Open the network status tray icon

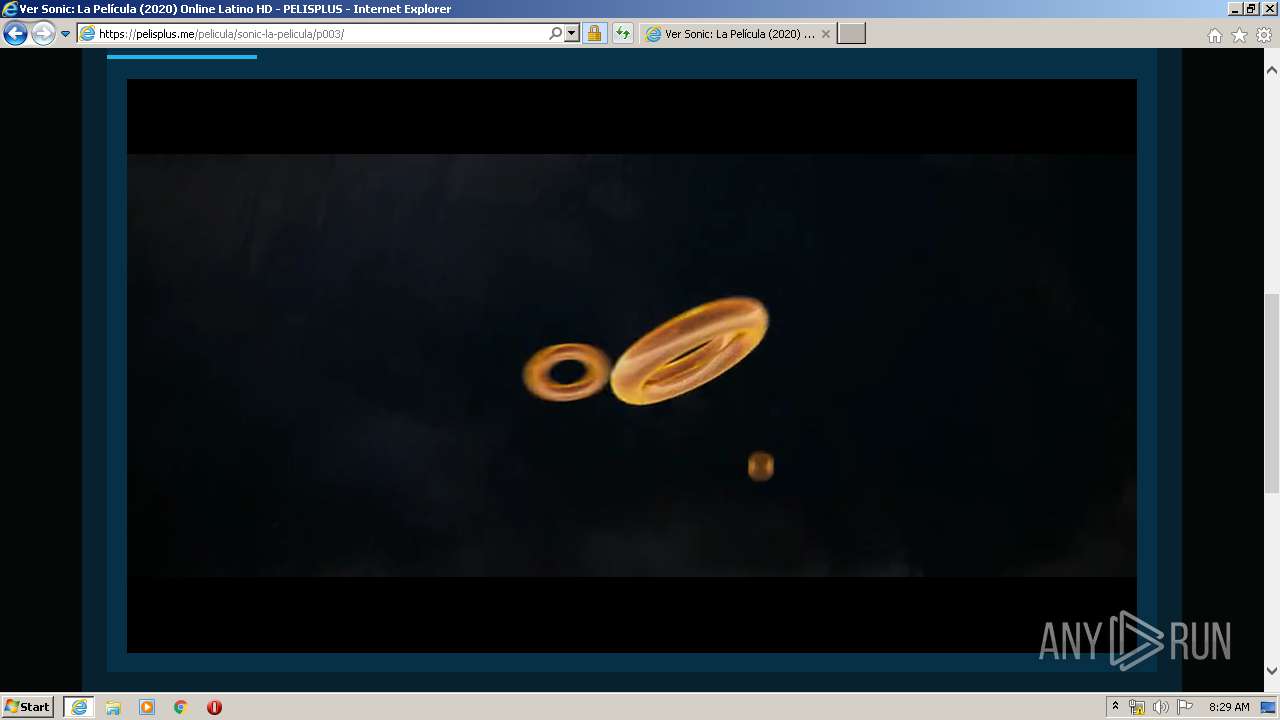(1137, 707)
